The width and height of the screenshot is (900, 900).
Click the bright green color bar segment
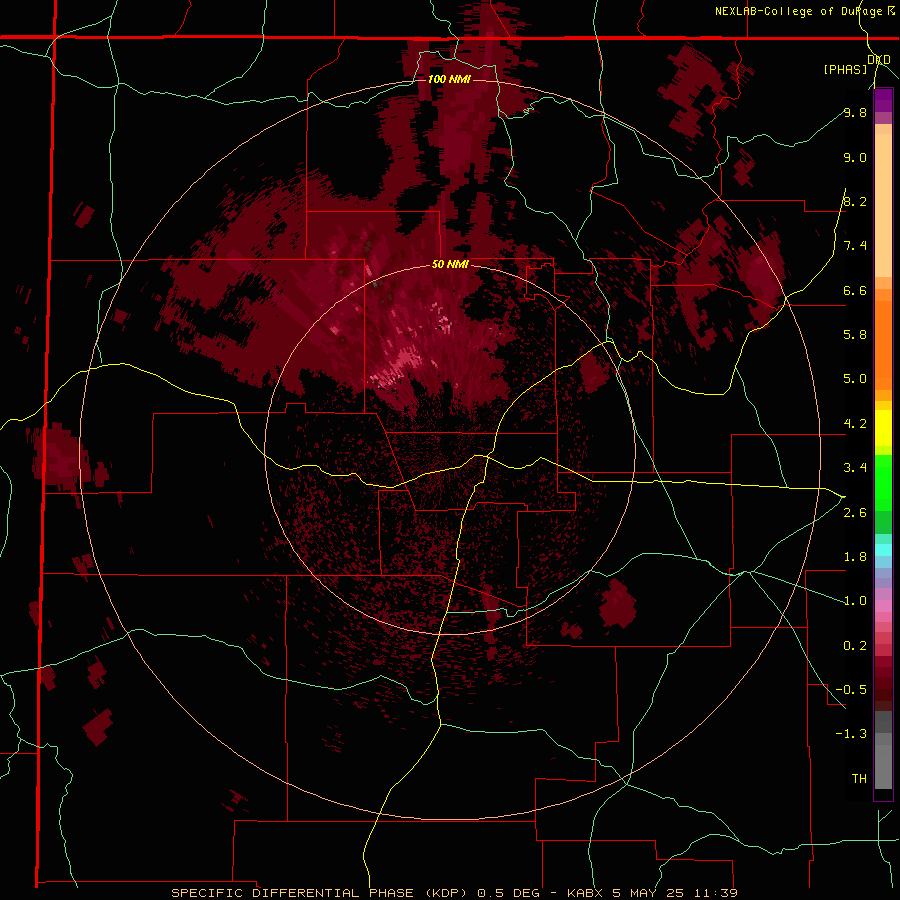pyautogui.click(x=883, y=482)
